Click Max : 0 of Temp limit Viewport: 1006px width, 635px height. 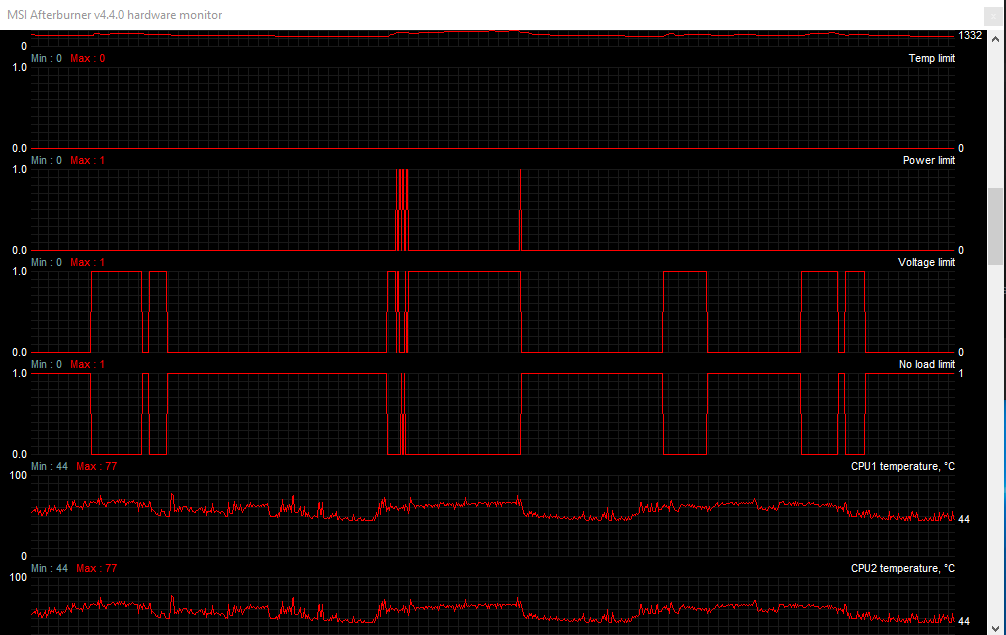88,58
